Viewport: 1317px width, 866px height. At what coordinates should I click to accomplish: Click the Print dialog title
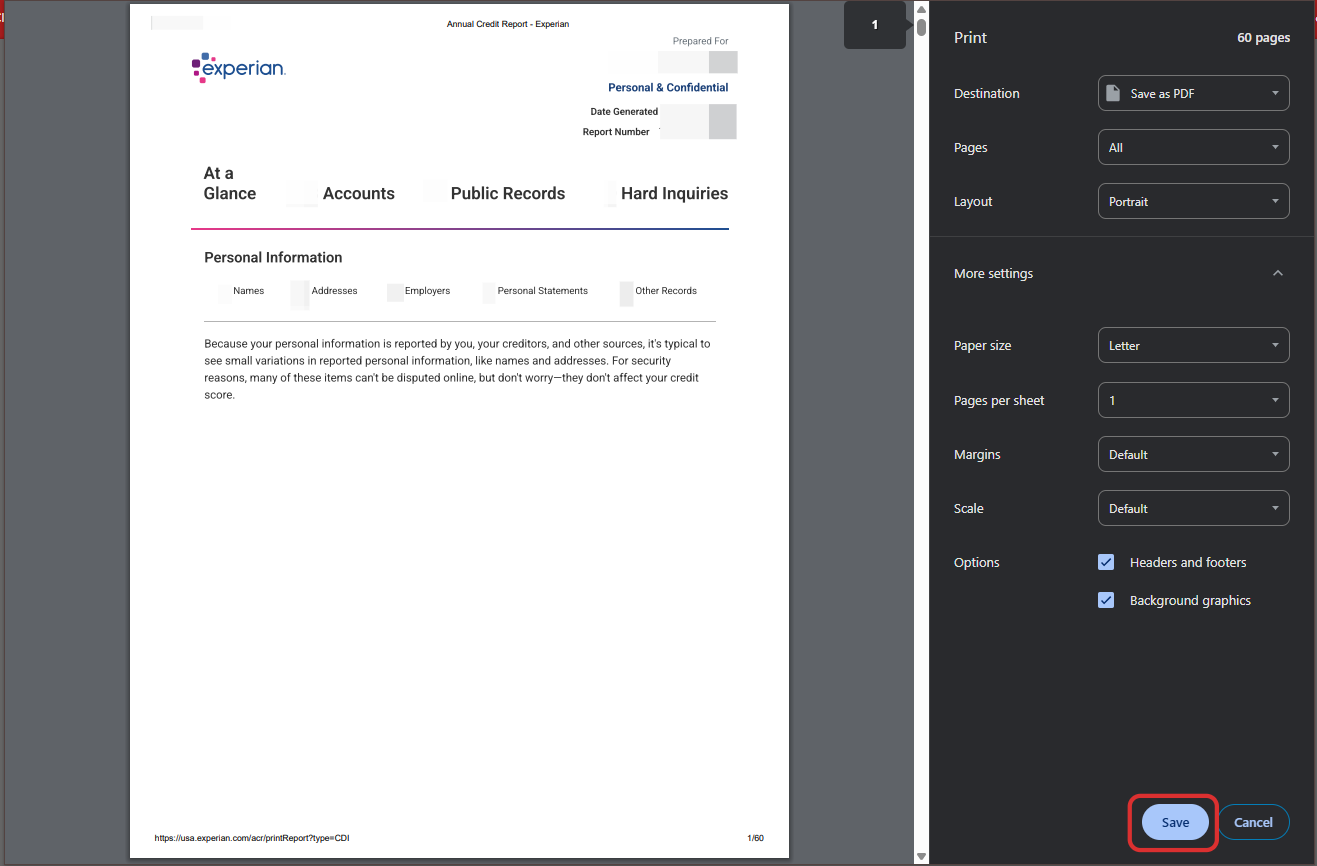pyautogui.click(x=970, y=38)
